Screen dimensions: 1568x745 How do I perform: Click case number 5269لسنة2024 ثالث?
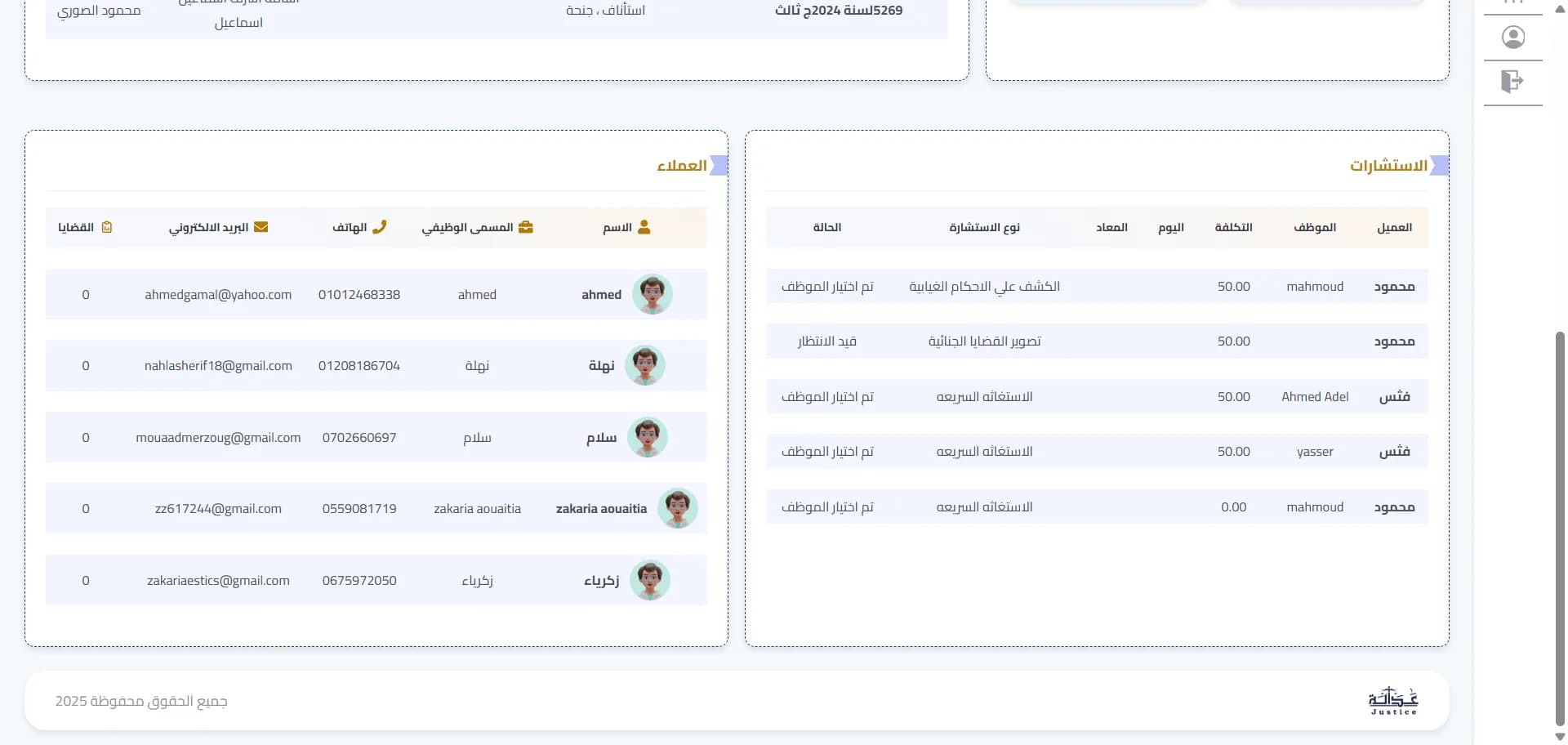pyautogui.click(x=839, y=11)
